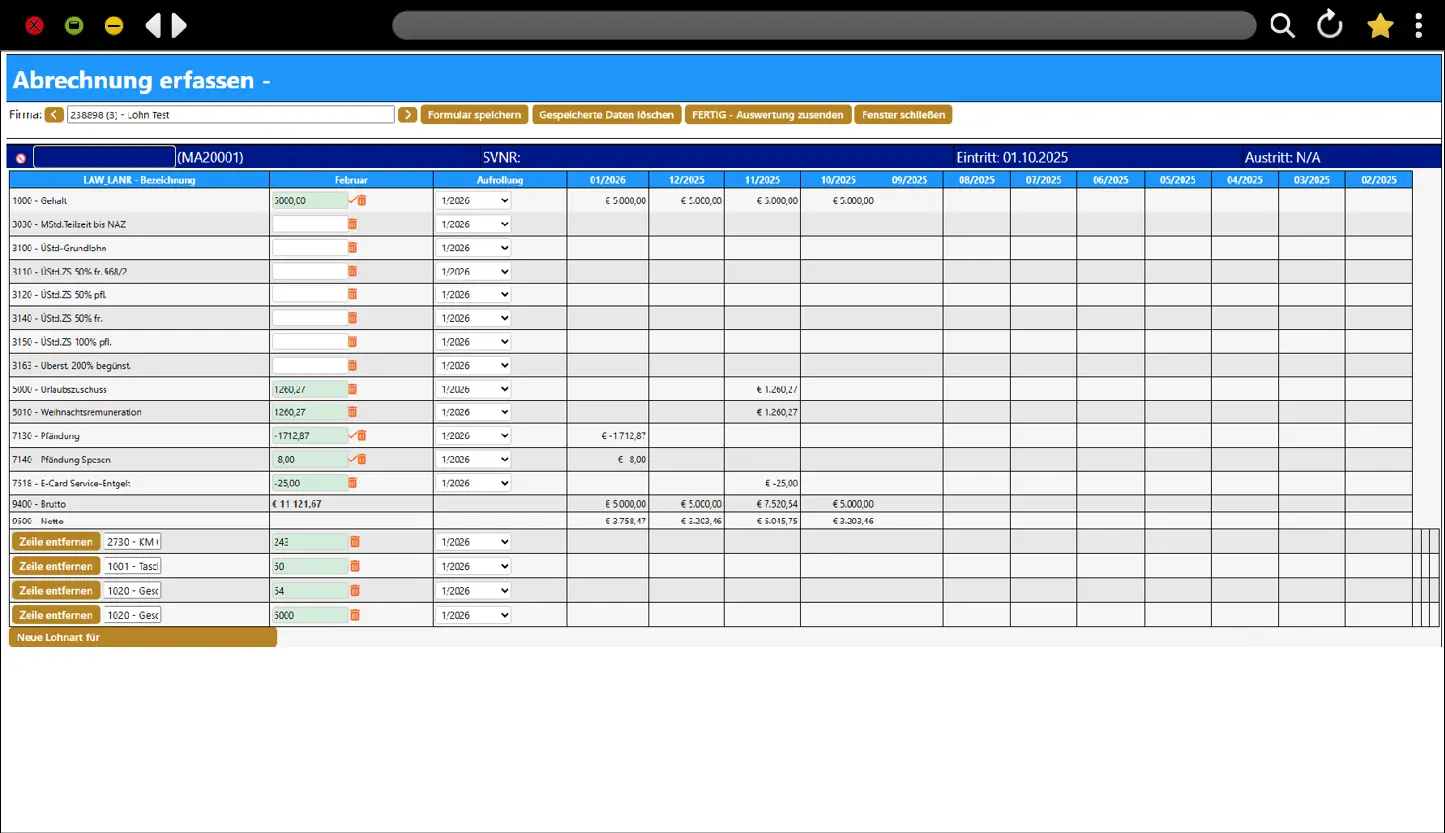Open the browser three-dot menu
The height and width of the screenshot is (833, 1445).
coord(1419,26)
